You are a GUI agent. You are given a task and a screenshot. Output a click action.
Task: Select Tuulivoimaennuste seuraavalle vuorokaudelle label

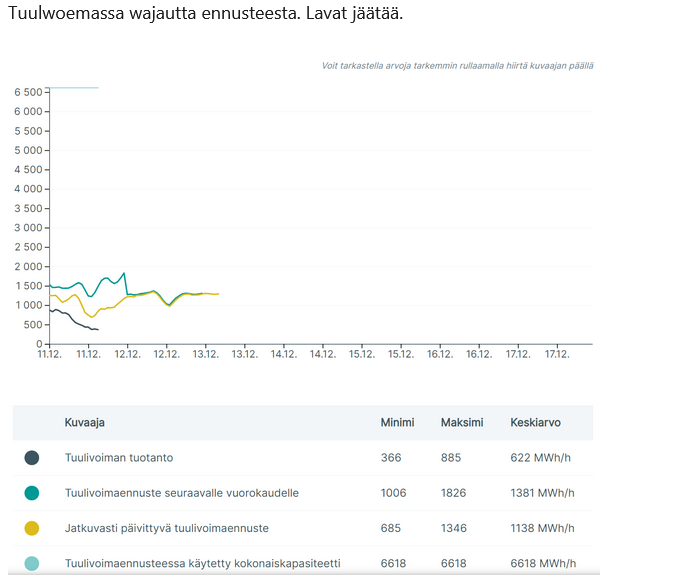[x=182, y=493]
